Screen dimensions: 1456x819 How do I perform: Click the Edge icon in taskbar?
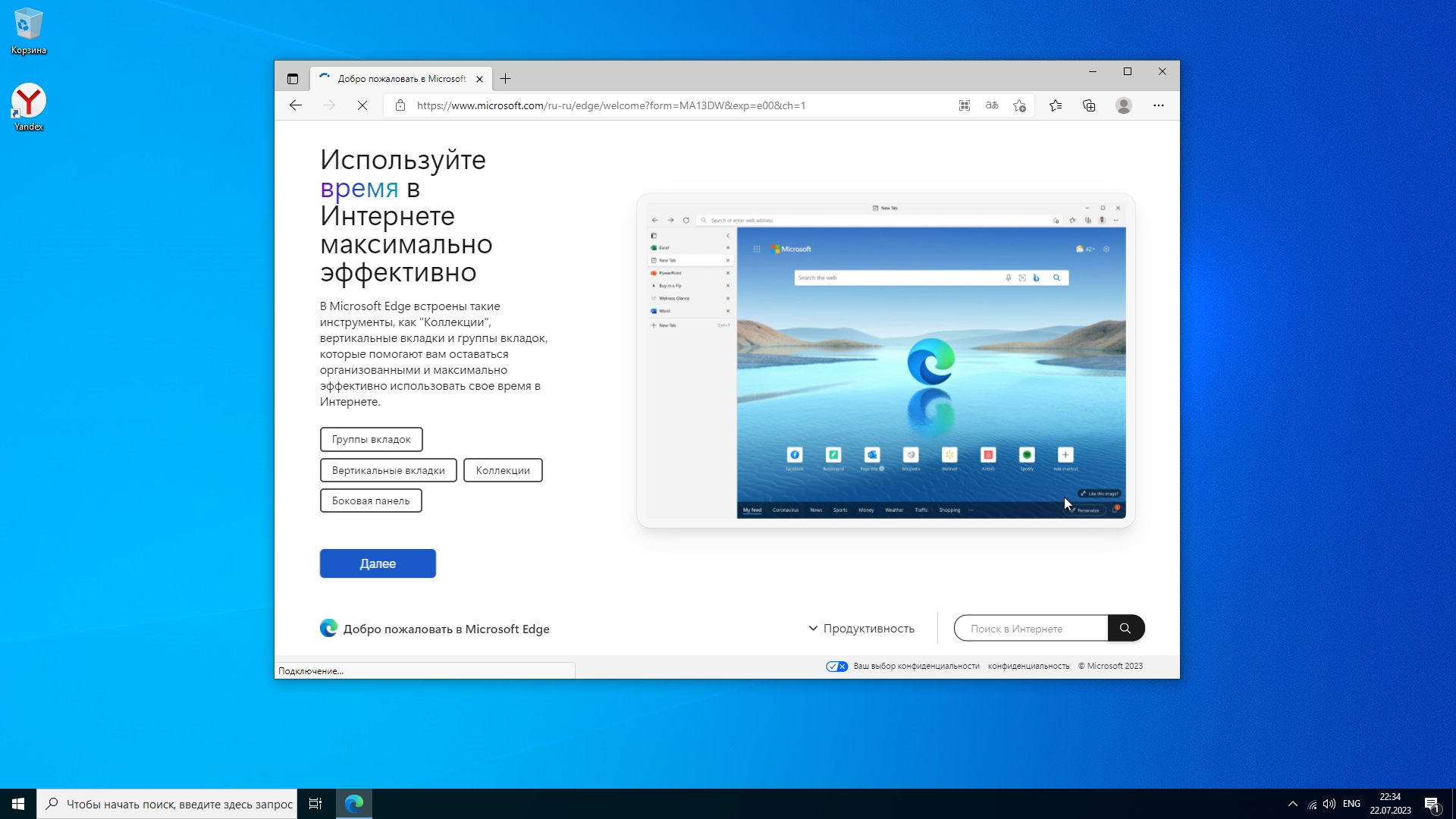pos(354,804)
